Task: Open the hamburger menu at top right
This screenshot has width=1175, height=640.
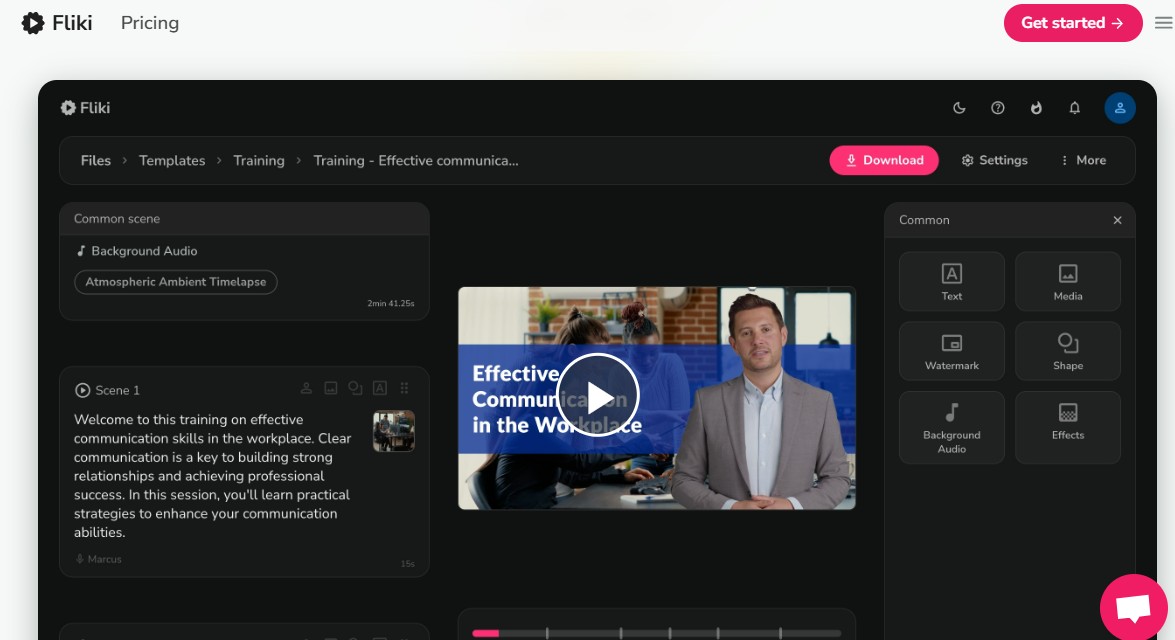Action: [x=1163, y=23]
